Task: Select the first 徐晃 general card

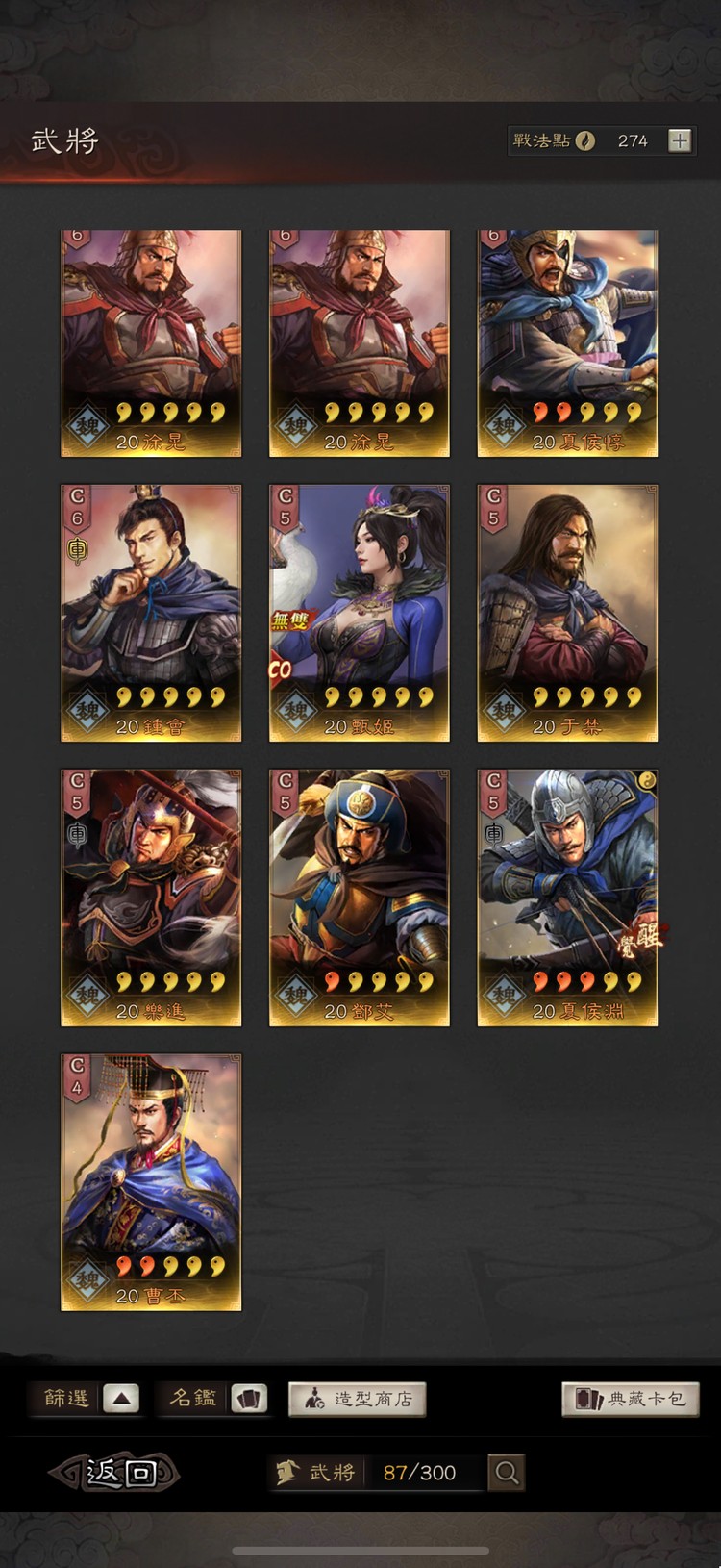Action: coord(151,343)
